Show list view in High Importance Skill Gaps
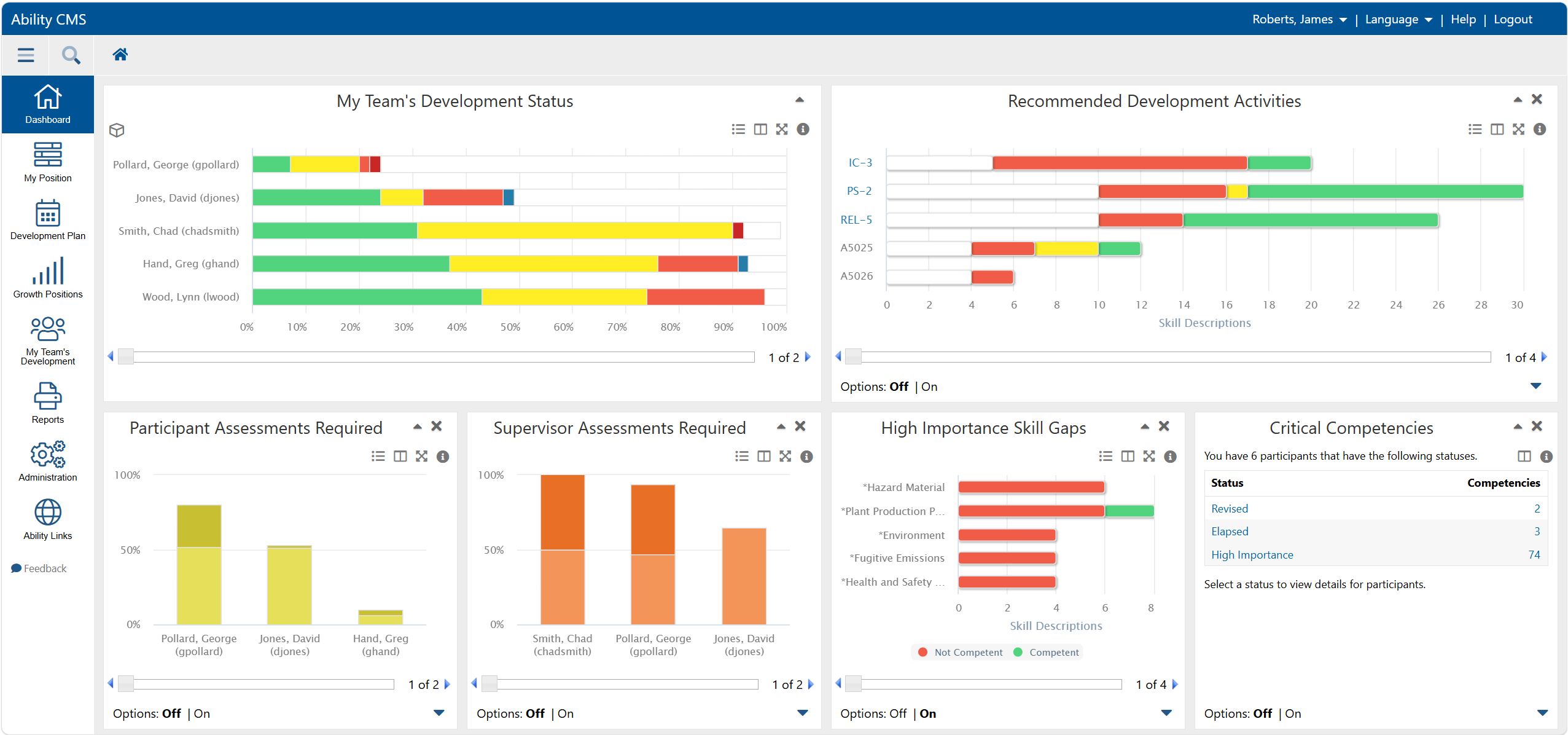Viewport: 1568px width, 735px height. (1106, 456)
